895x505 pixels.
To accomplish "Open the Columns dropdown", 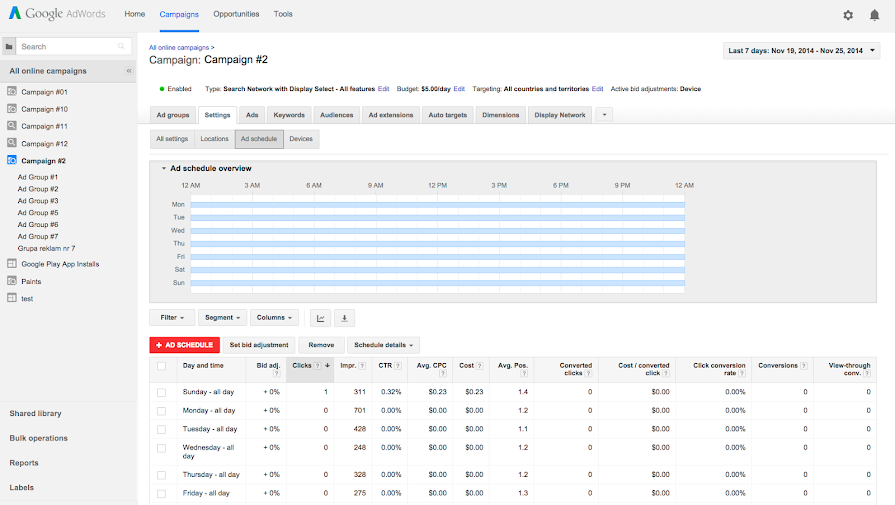I will click(274, 318).
